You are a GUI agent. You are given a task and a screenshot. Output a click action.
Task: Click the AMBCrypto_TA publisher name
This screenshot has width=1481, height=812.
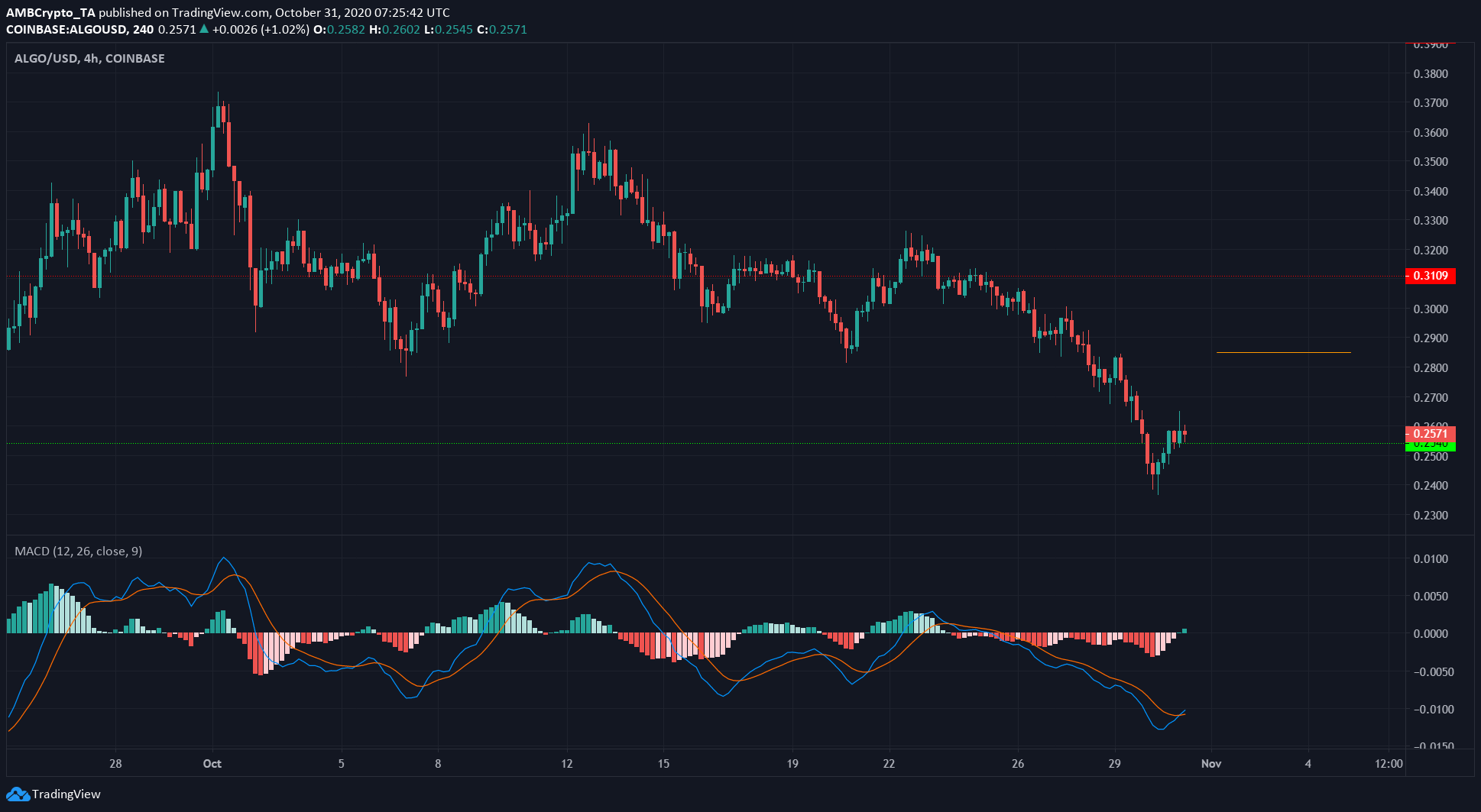click(50, 12)
